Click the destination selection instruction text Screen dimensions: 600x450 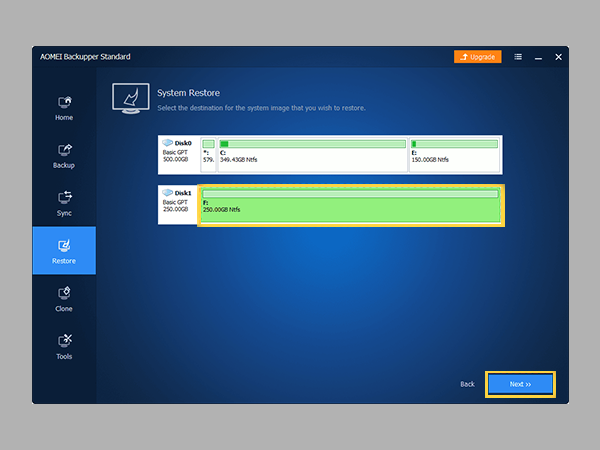pos(261,108)
